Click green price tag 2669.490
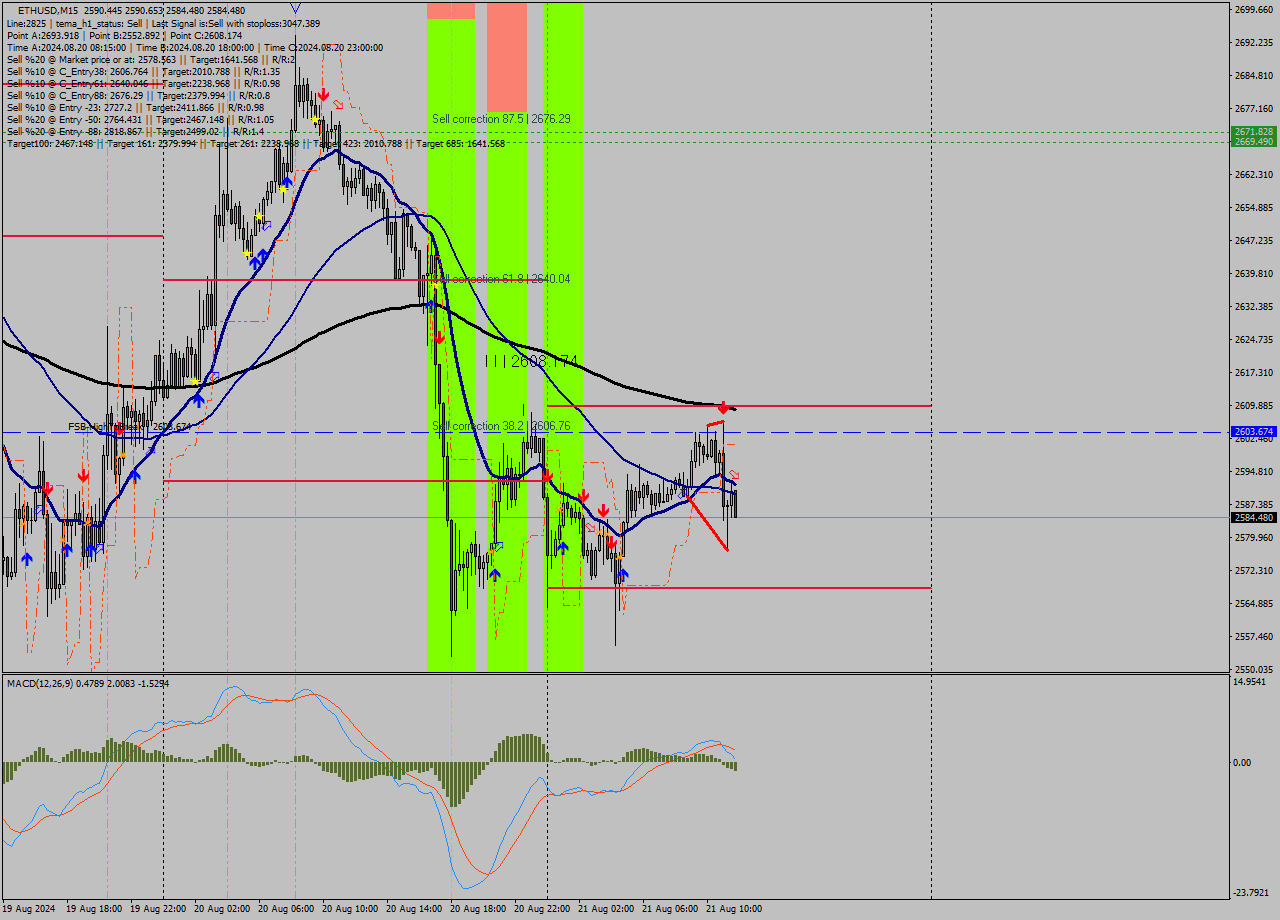This screenshot has height=920, width=1280. pos(1253,142)
